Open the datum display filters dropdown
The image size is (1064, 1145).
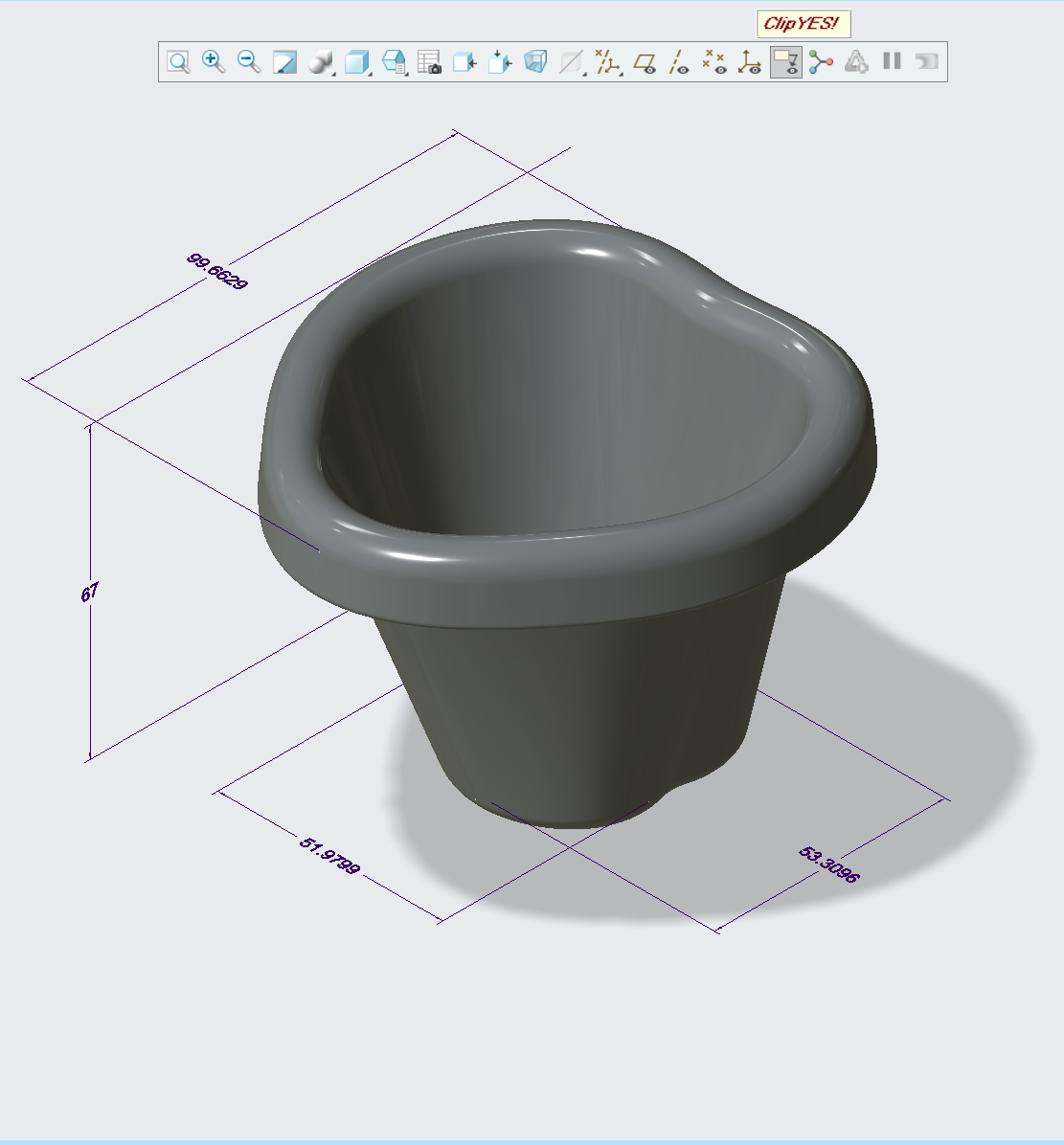(x=608, y=62)
